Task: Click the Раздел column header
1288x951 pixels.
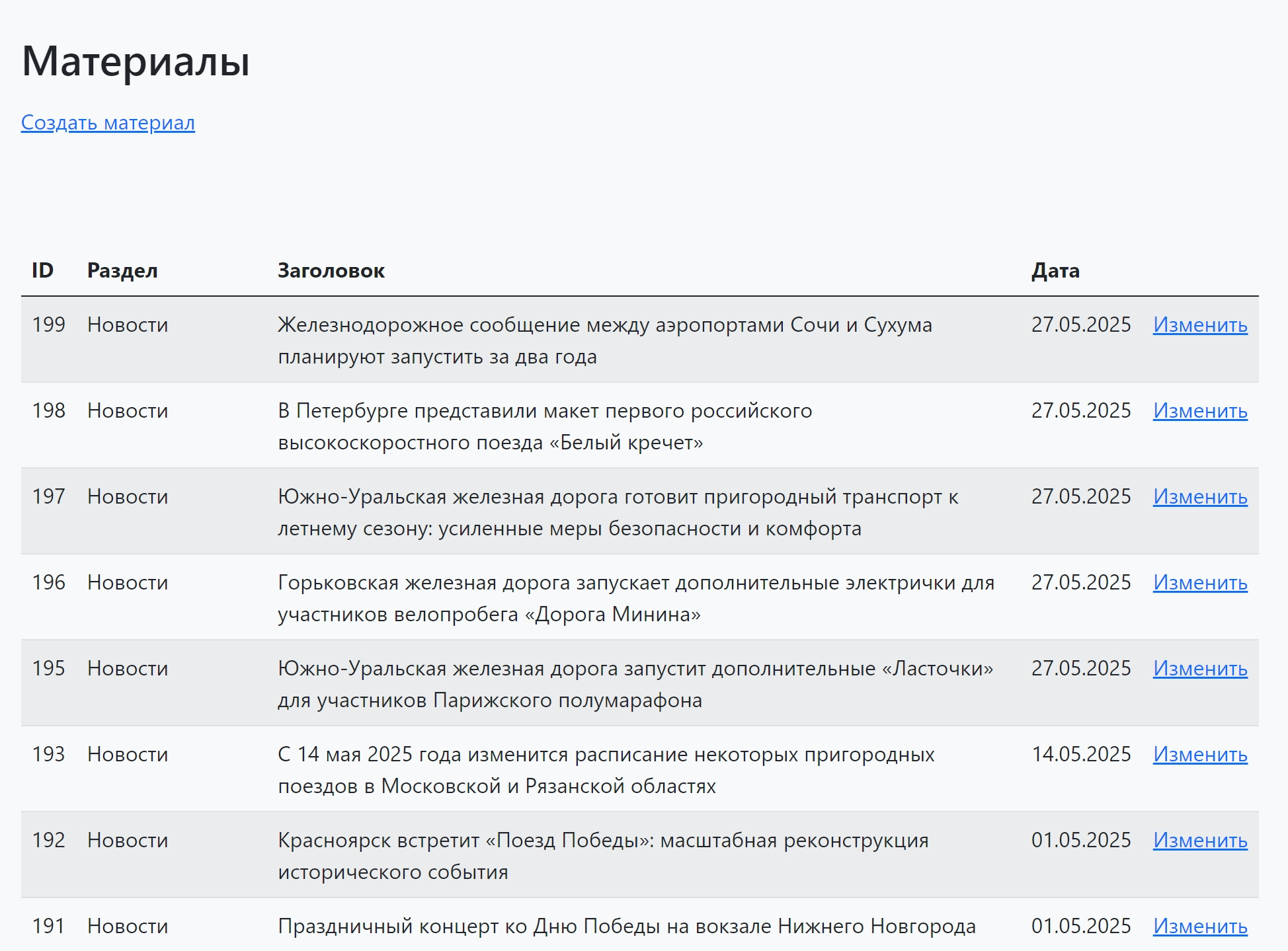Action: click(x=122, y=271)
